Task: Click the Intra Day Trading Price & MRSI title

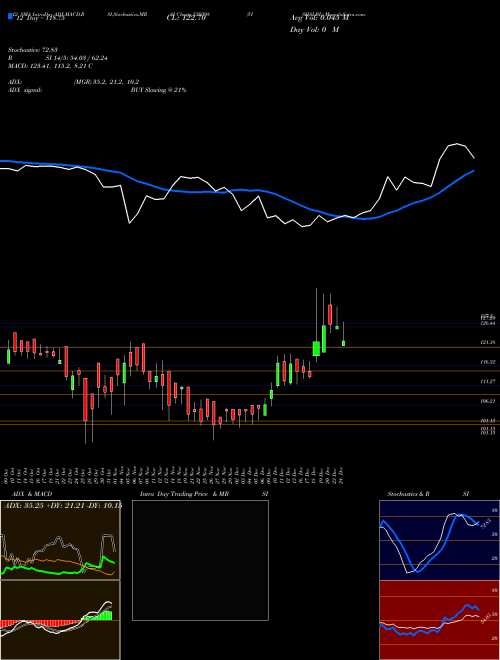Action: tap(204, 494)
